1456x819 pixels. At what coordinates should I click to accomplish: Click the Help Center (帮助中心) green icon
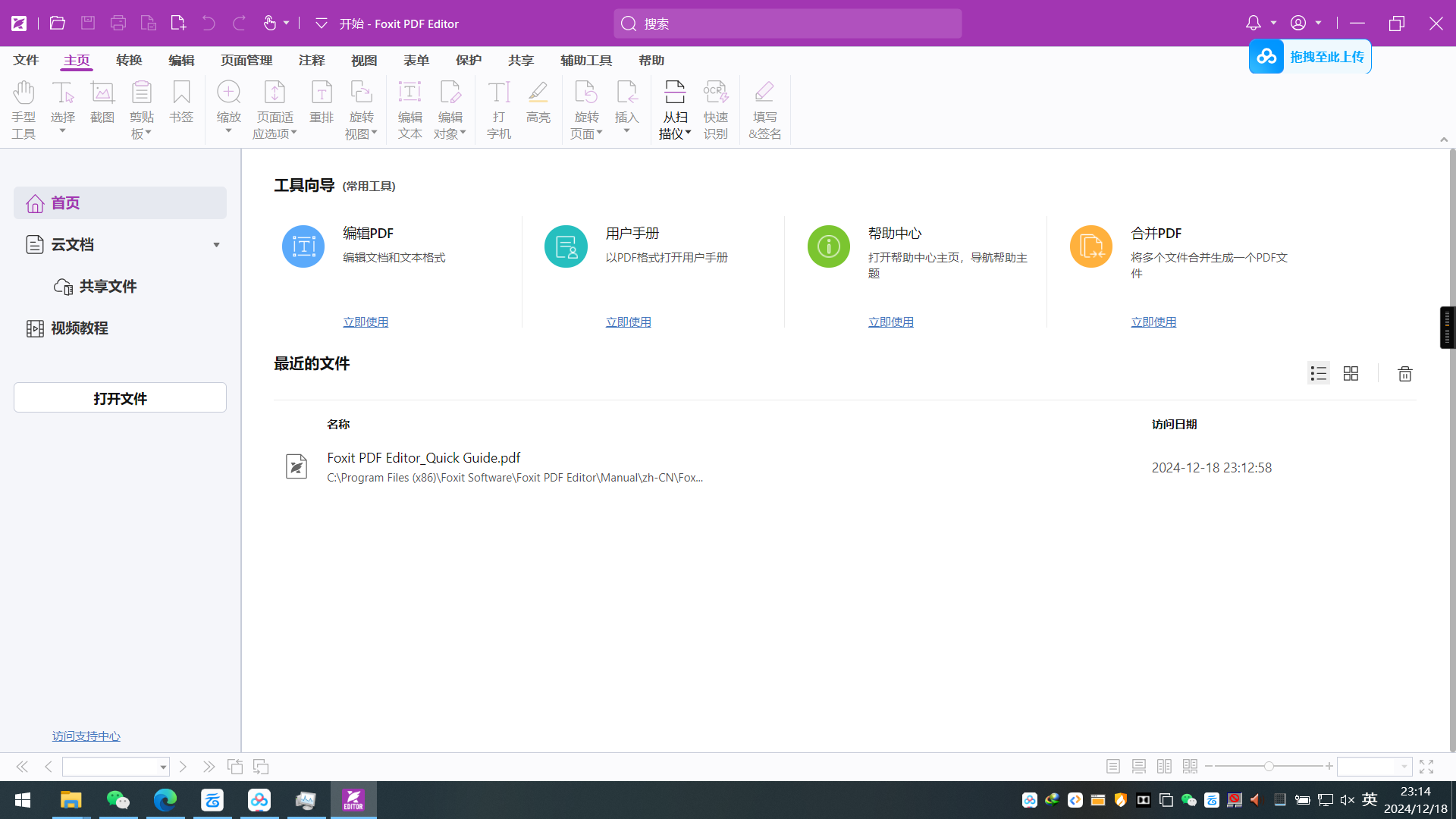[828, 246]
